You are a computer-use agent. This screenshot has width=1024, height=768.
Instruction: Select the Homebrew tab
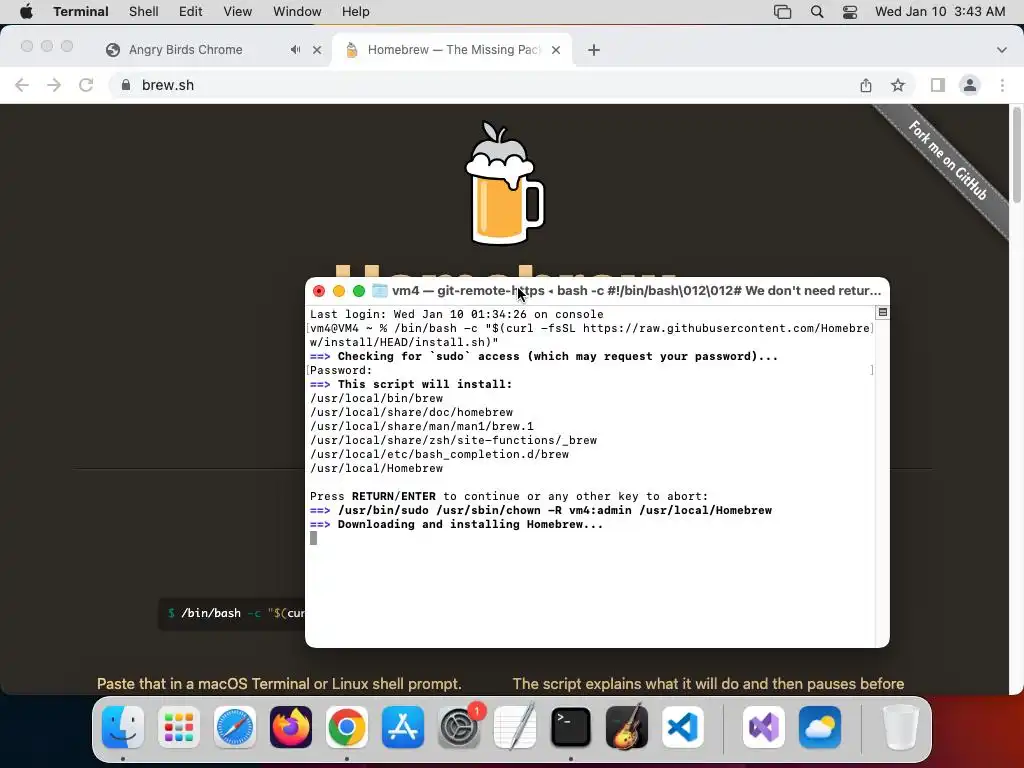click(453, 50)
